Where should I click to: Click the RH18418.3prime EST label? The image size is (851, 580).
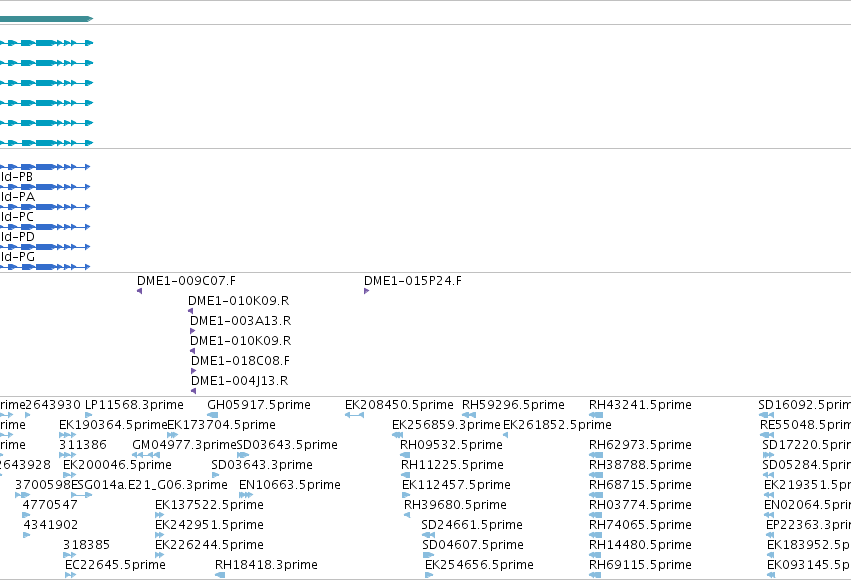(266, 565)
